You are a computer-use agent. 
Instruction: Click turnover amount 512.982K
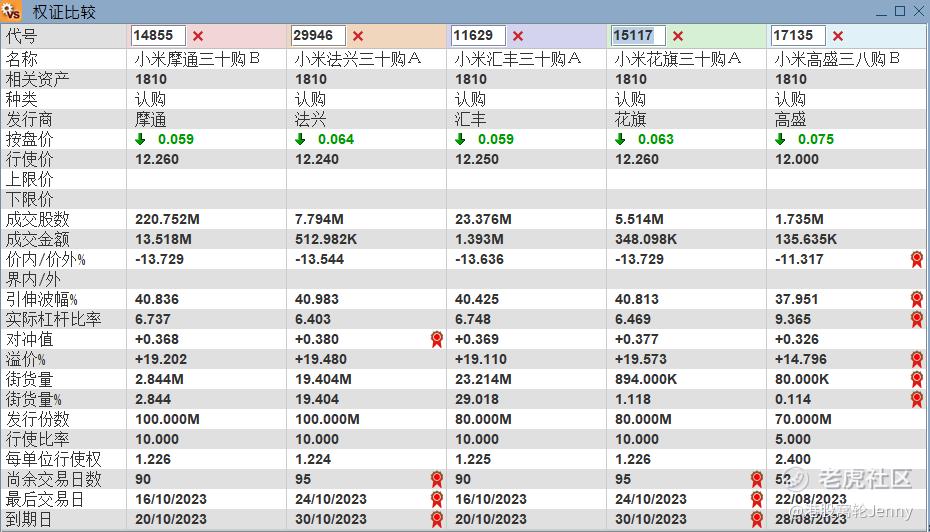(x=326, y=239)
